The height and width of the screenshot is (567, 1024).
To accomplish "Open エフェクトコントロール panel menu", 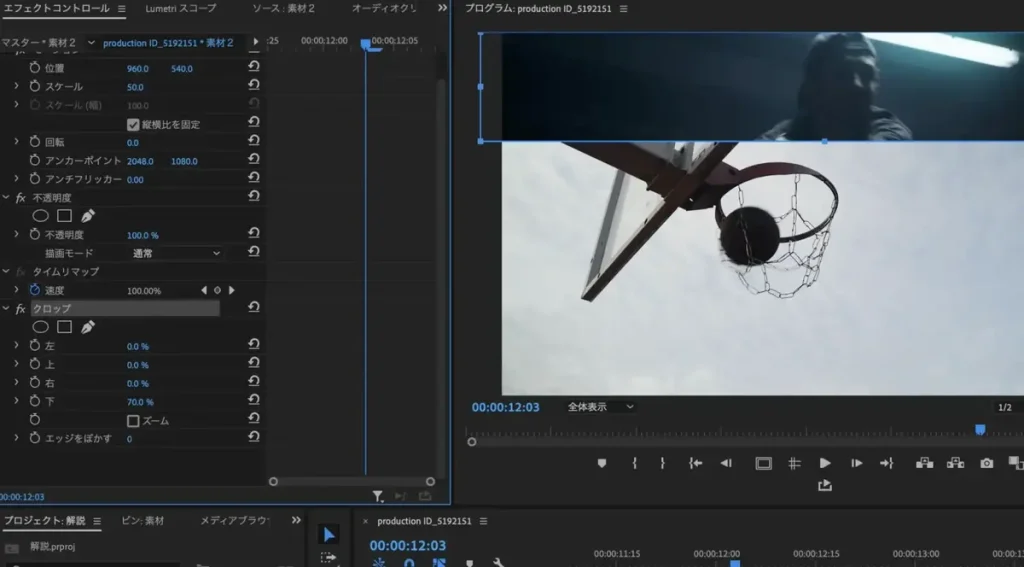I will click(121, 8).
